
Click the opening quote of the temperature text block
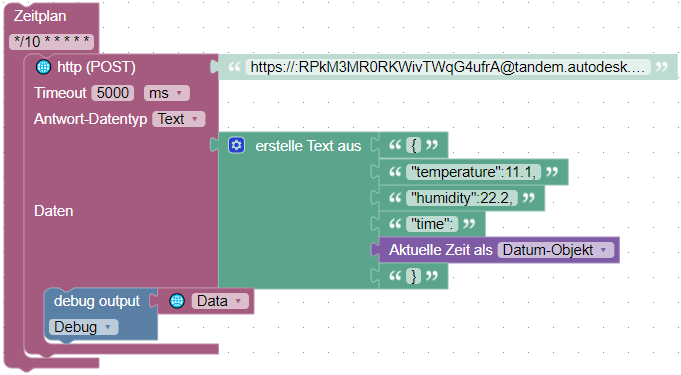coord(395,172)
